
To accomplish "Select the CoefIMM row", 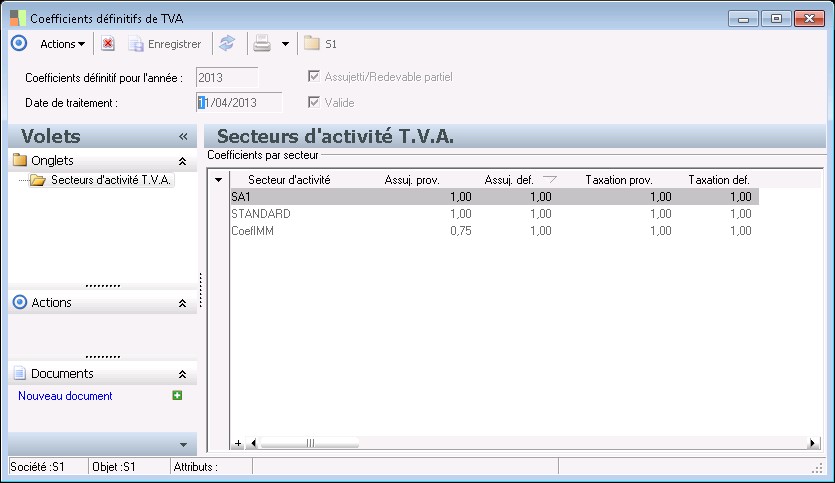I will tap(495, 231).
